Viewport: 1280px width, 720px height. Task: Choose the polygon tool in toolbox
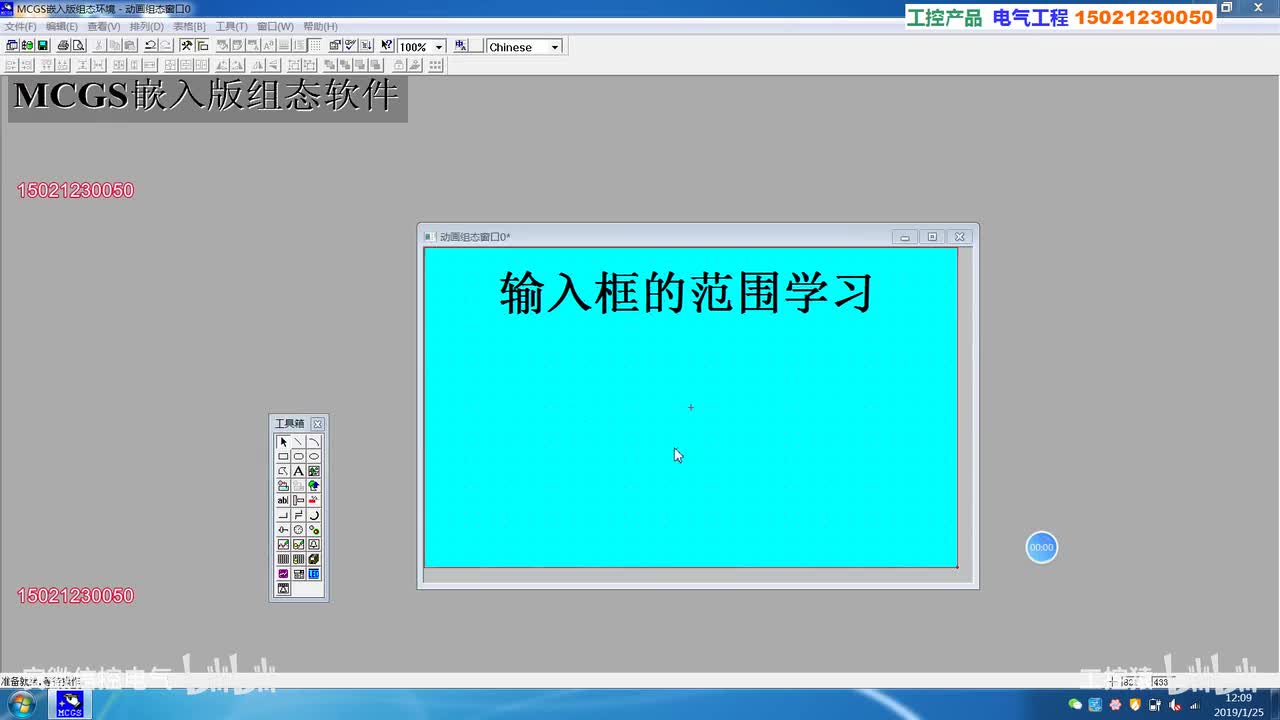click(x=284, y=470)
